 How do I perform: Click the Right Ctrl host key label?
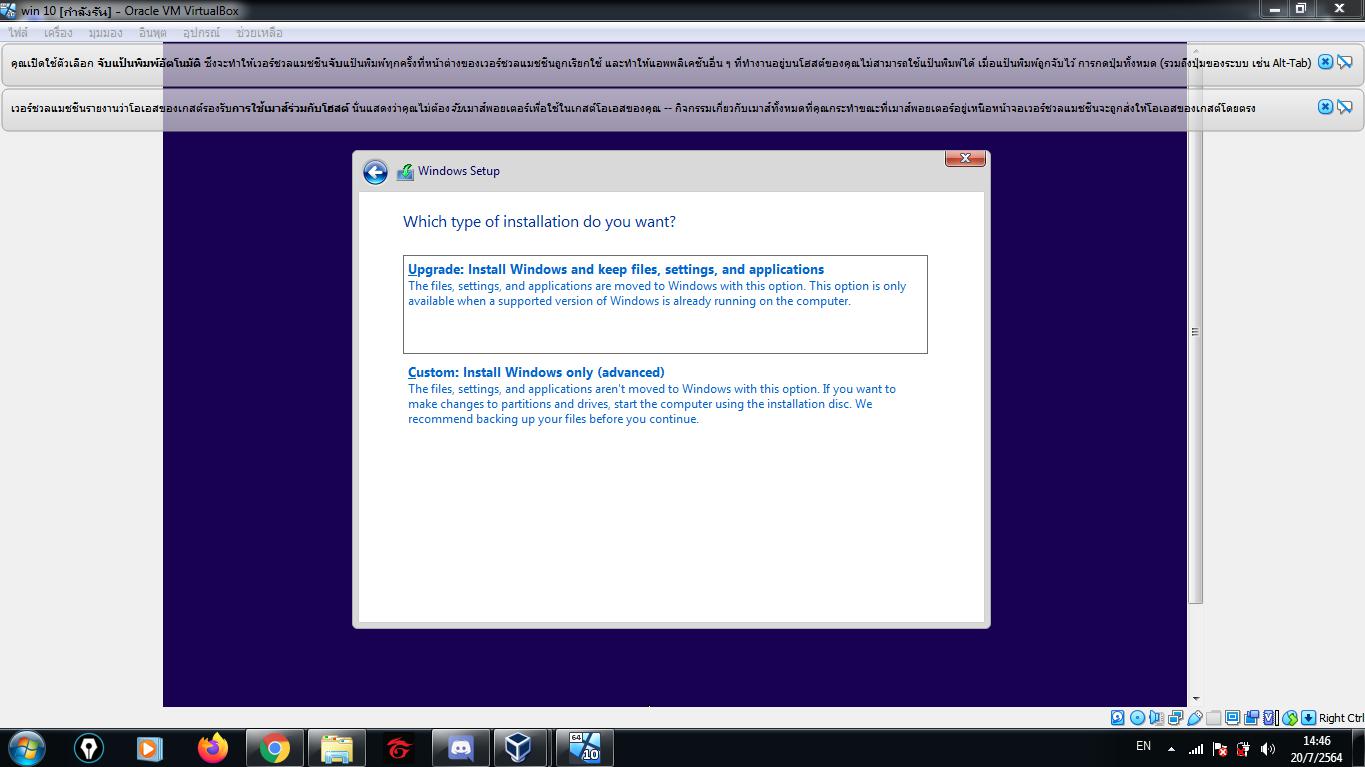(x=1341, y=718)
